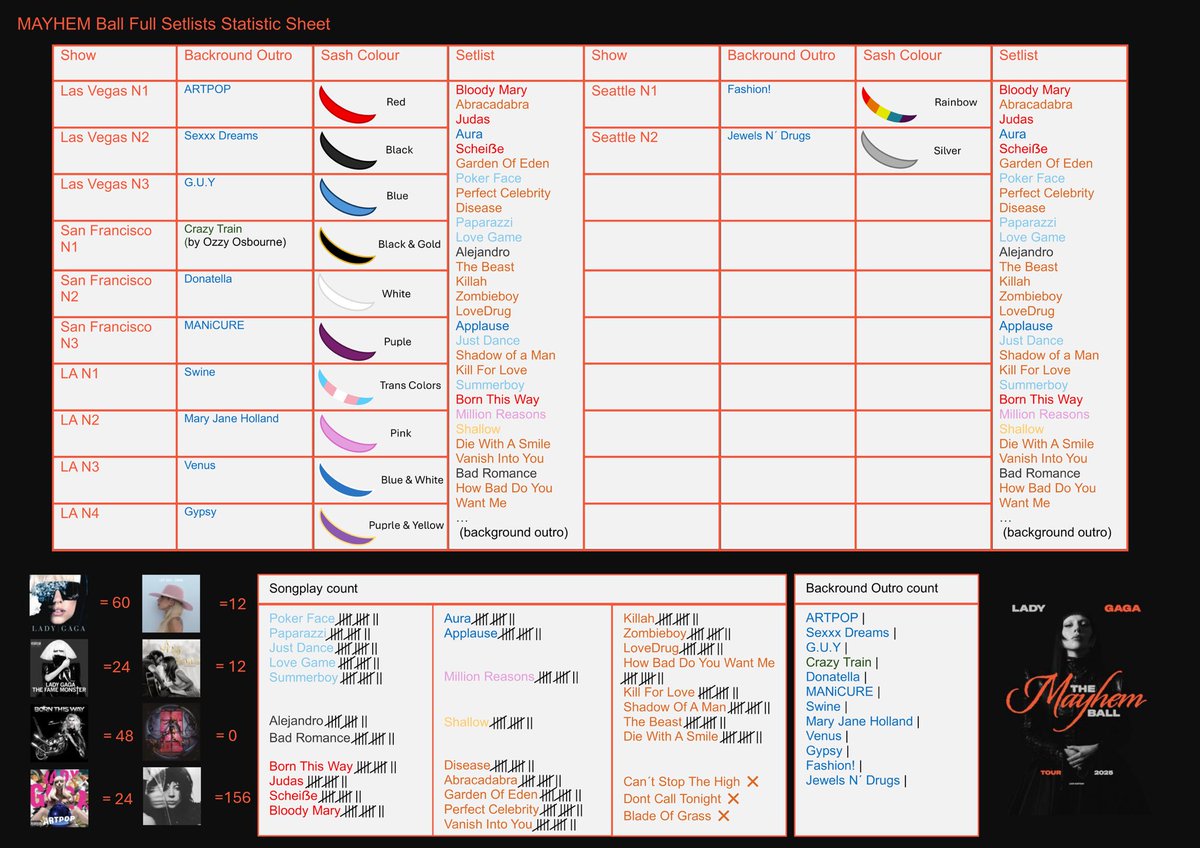Click the LA N2 show cell
Screen dimensions: 1200x848
pos(115,433)
